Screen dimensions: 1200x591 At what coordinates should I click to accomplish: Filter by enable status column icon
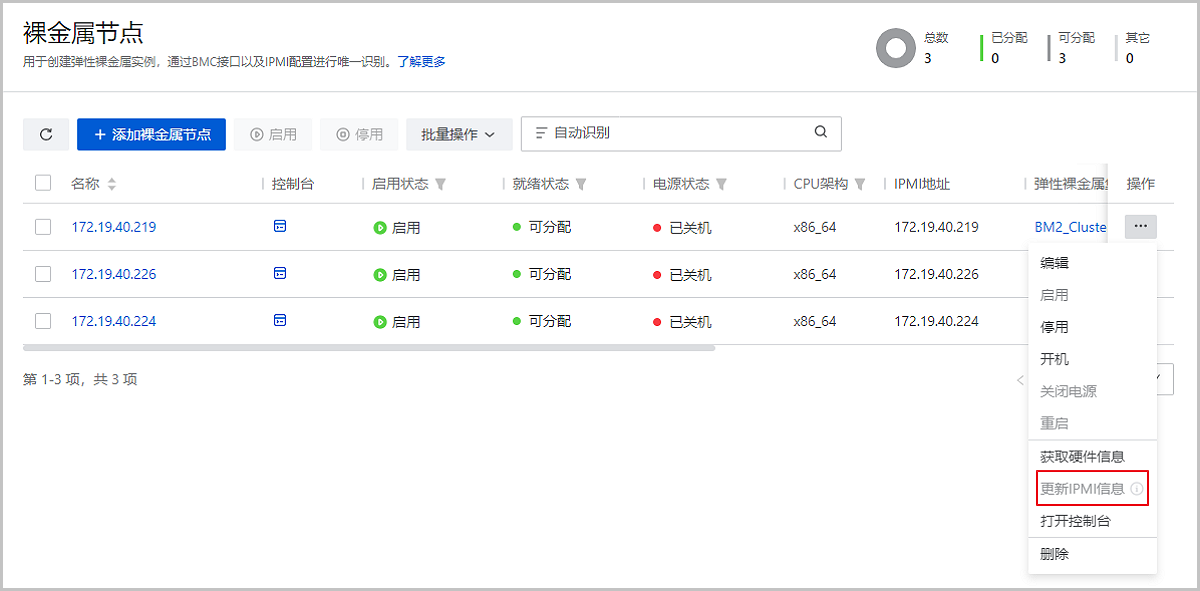tap(441, 184)
